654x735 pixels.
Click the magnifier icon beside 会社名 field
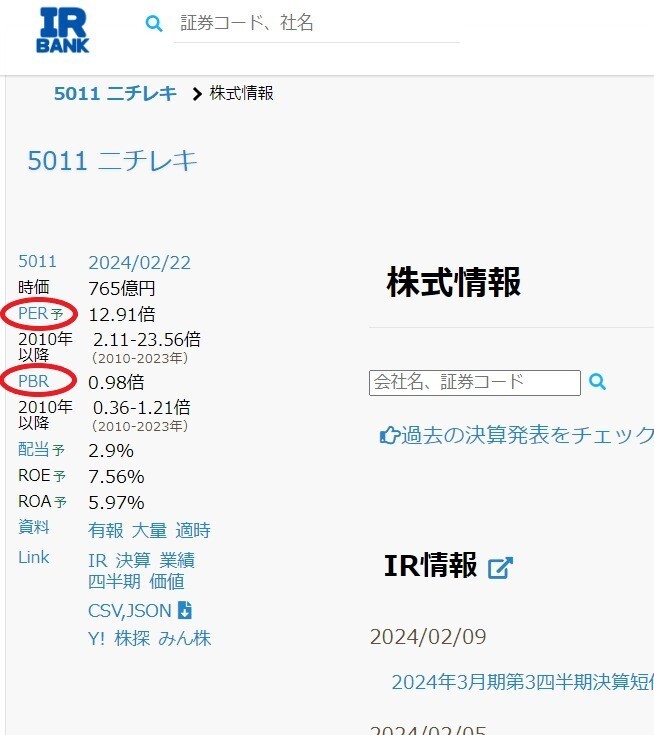coord(597,382)
